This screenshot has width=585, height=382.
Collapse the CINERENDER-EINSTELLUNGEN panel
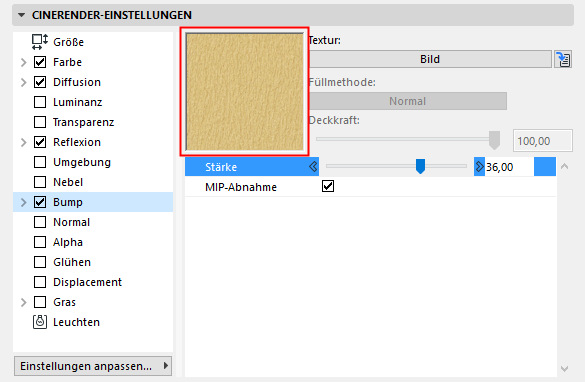pyautogui.click(x=22, y=15)
